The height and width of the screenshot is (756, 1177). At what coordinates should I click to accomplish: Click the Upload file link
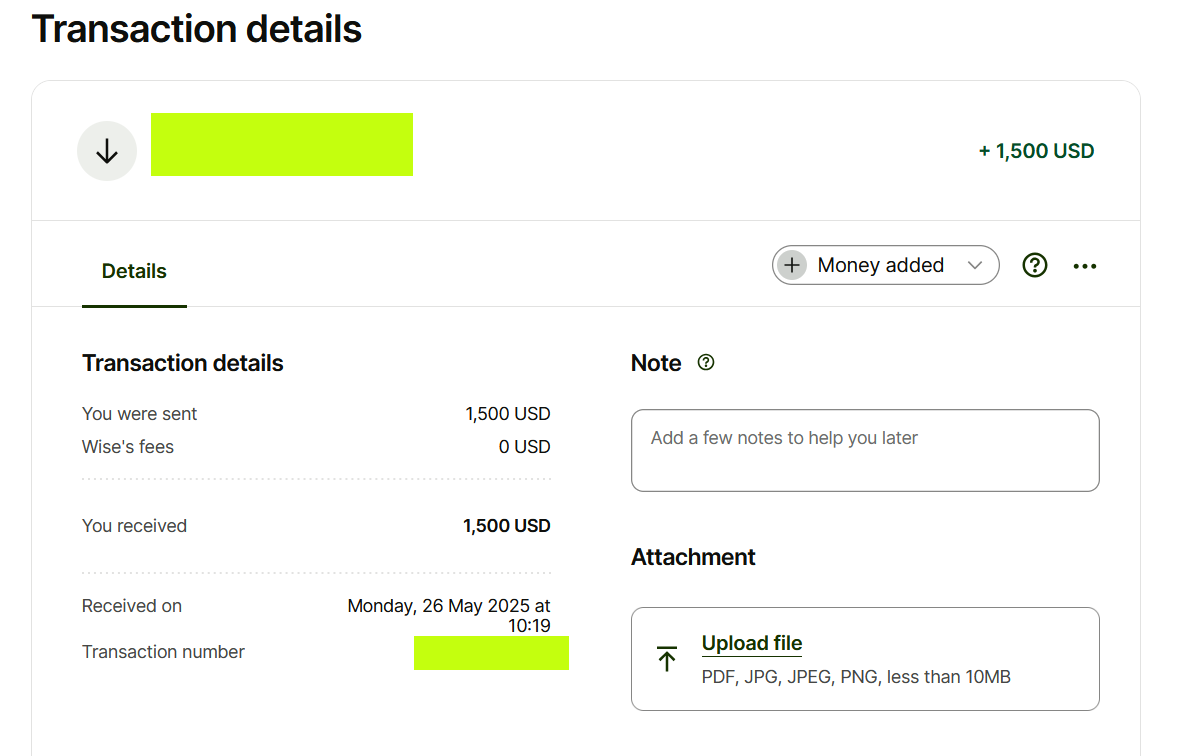[752, 643]
